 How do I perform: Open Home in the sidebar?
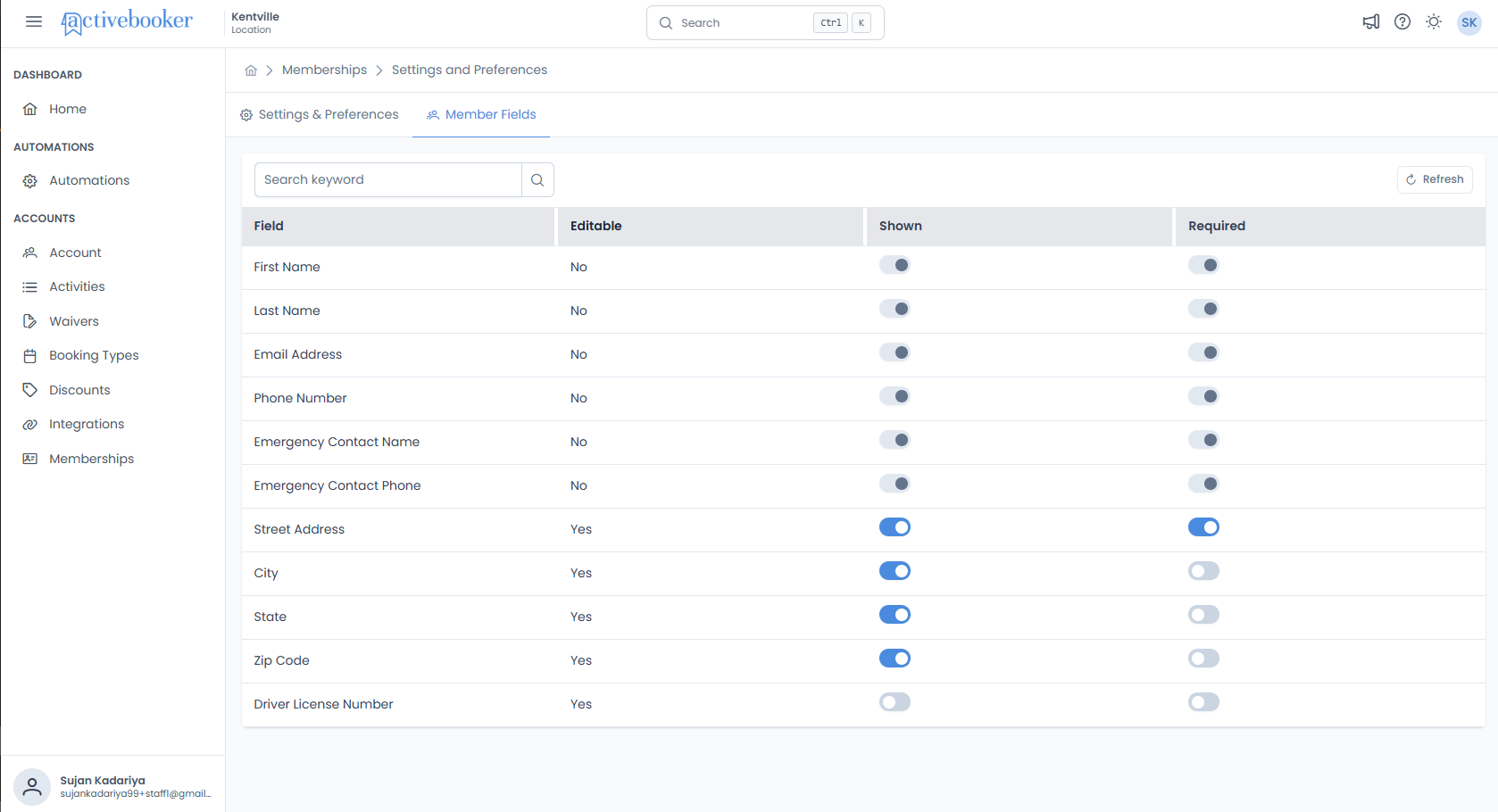(x=68, y=109)
